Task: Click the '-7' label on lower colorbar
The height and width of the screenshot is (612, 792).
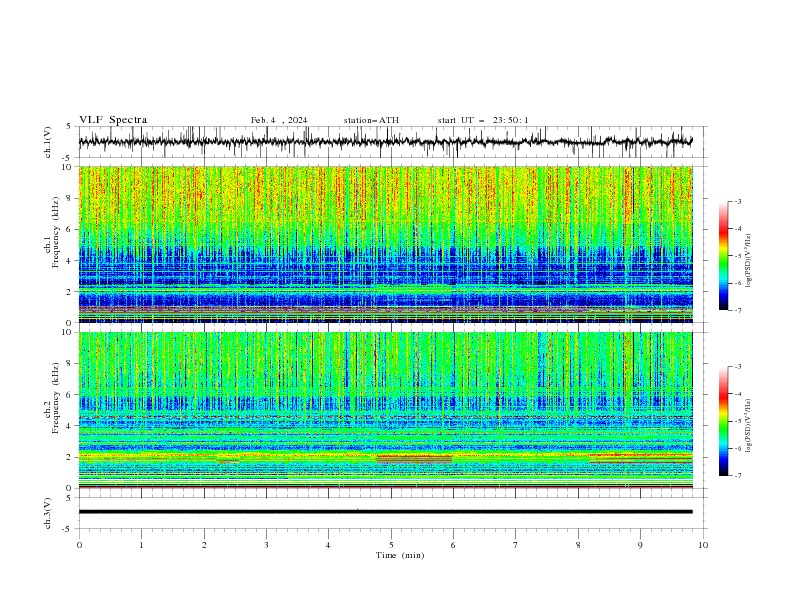Action: tap(737, 475)
